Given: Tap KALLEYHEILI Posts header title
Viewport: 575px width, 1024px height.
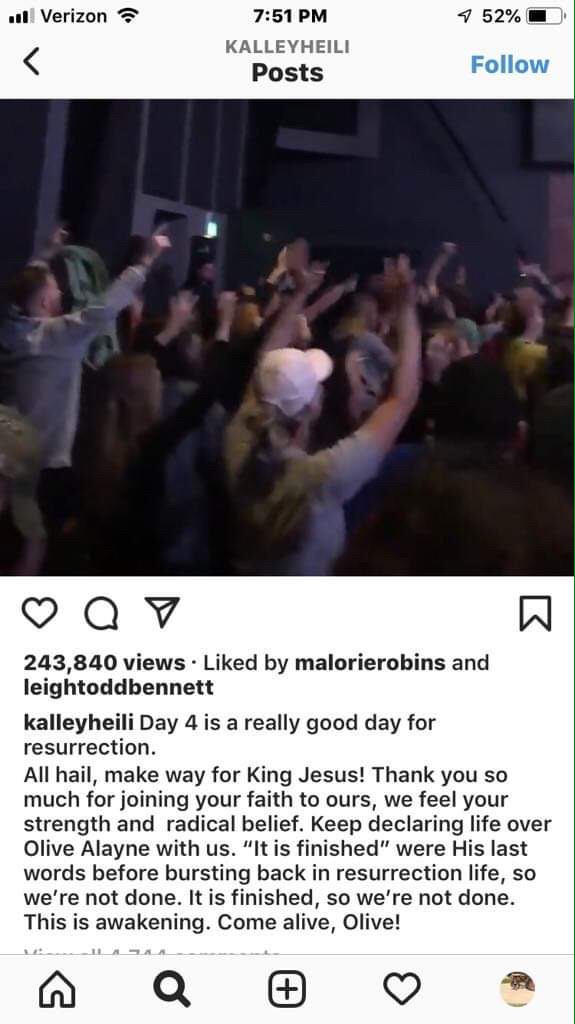Looking at the screenshot, I should (288, 61).
